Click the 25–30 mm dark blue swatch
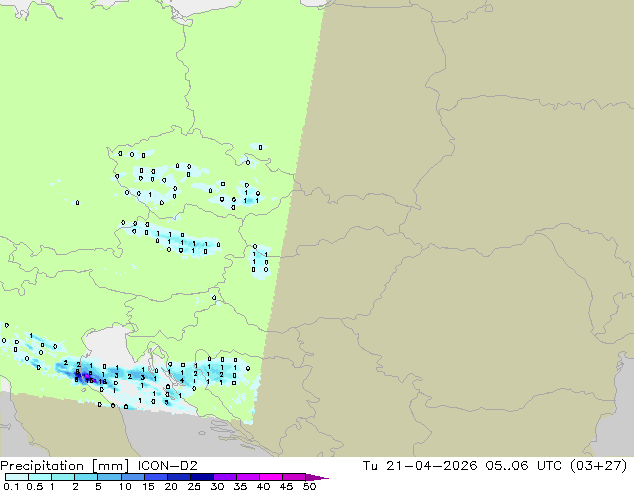This screenshot has width=634, height=490. click(x=201, y=477)
